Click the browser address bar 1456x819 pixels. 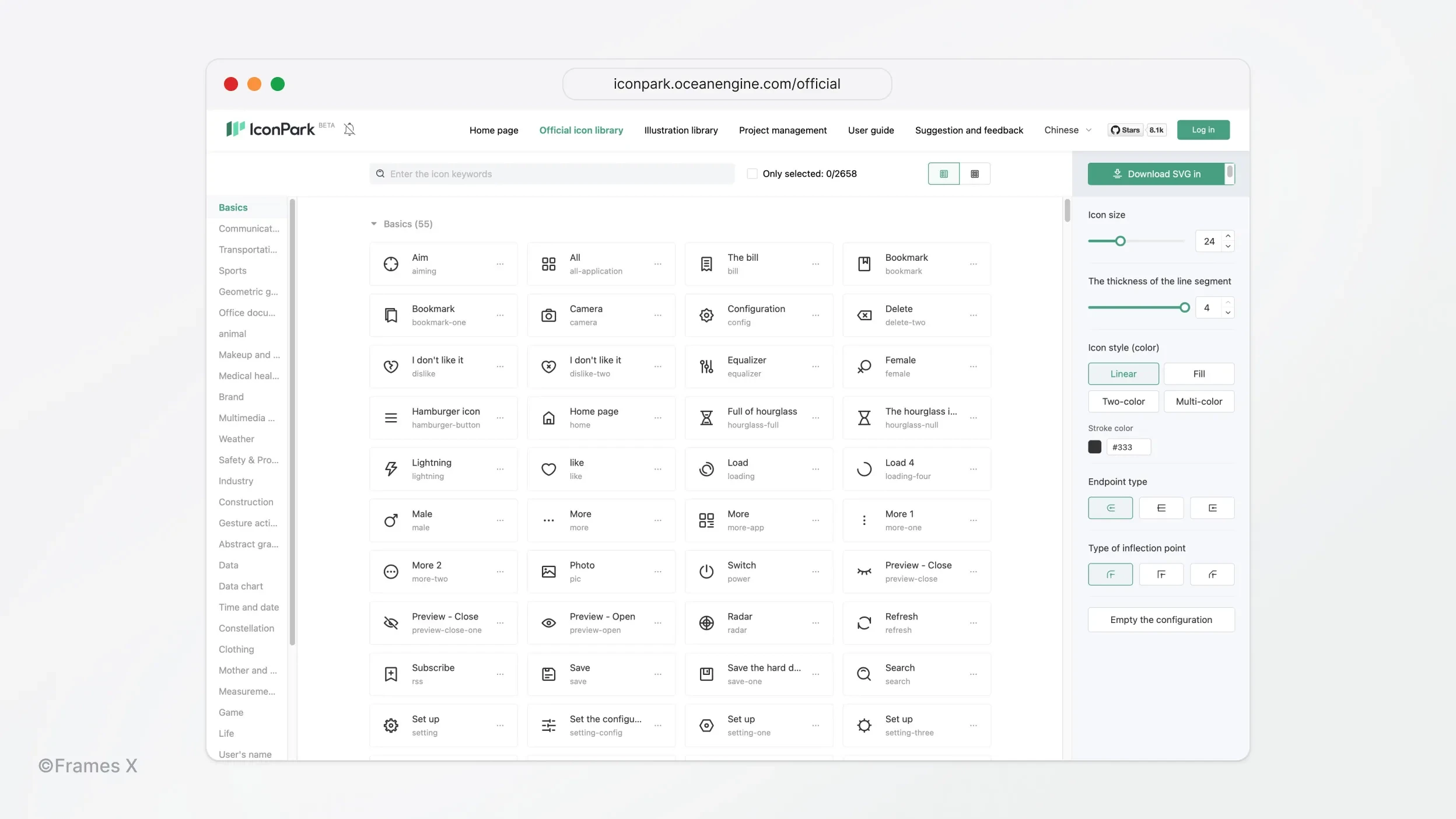coord(727,84)
